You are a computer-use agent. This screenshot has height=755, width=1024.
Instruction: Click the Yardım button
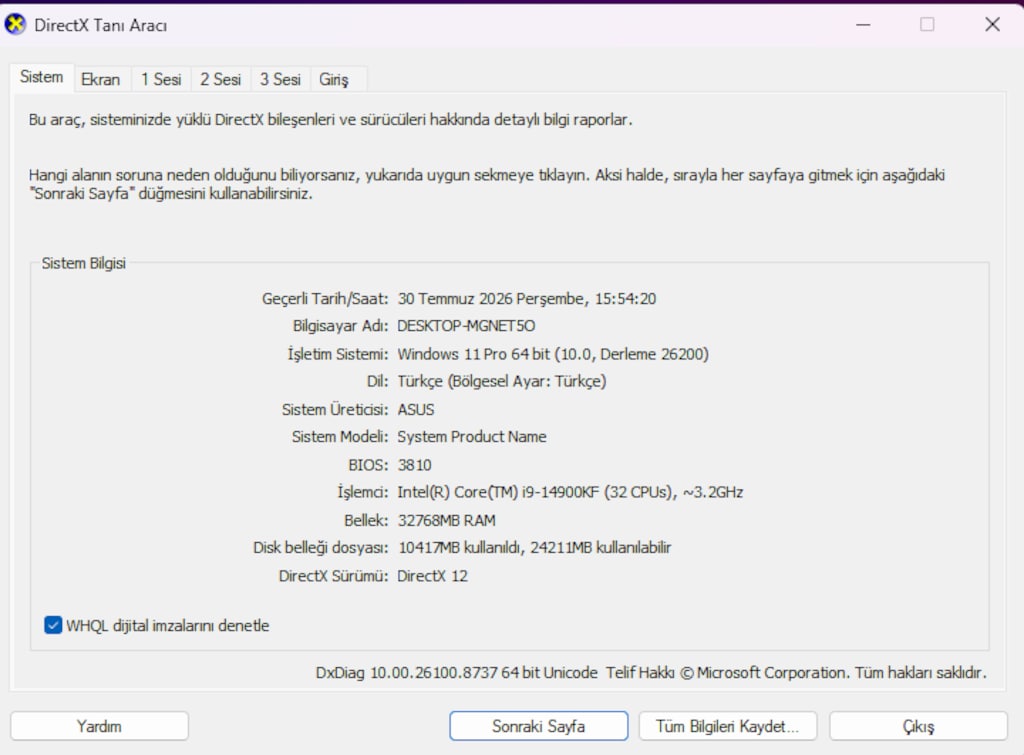coord(99,726)
